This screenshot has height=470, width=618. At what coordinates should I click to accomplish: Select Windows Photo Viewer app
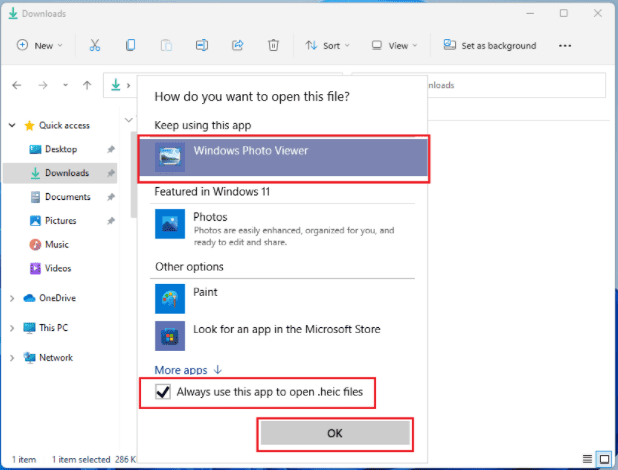coord(283,158)
